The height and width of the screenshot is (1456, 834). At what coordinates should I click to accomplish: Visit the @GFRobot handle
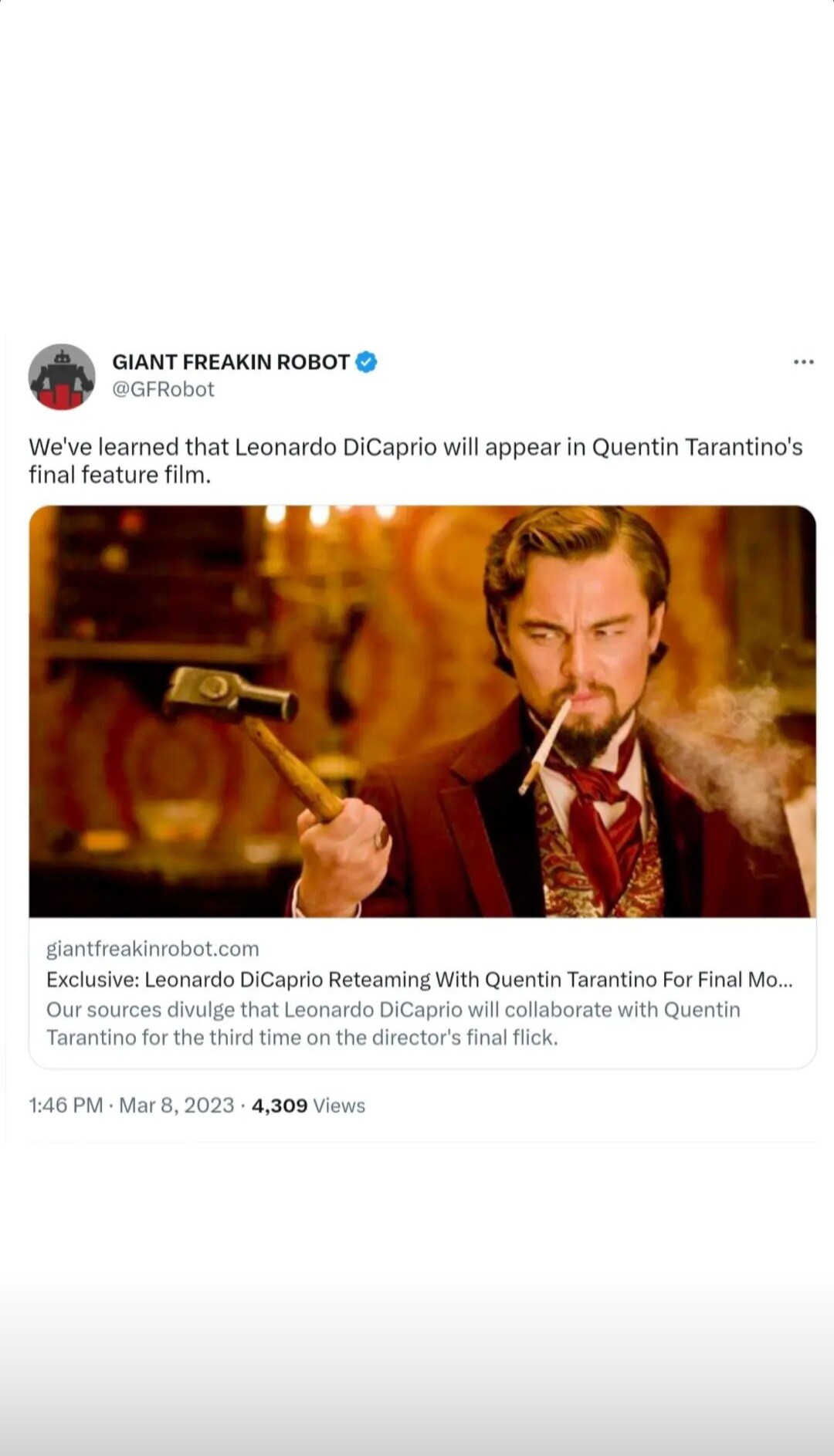point(163,389)
